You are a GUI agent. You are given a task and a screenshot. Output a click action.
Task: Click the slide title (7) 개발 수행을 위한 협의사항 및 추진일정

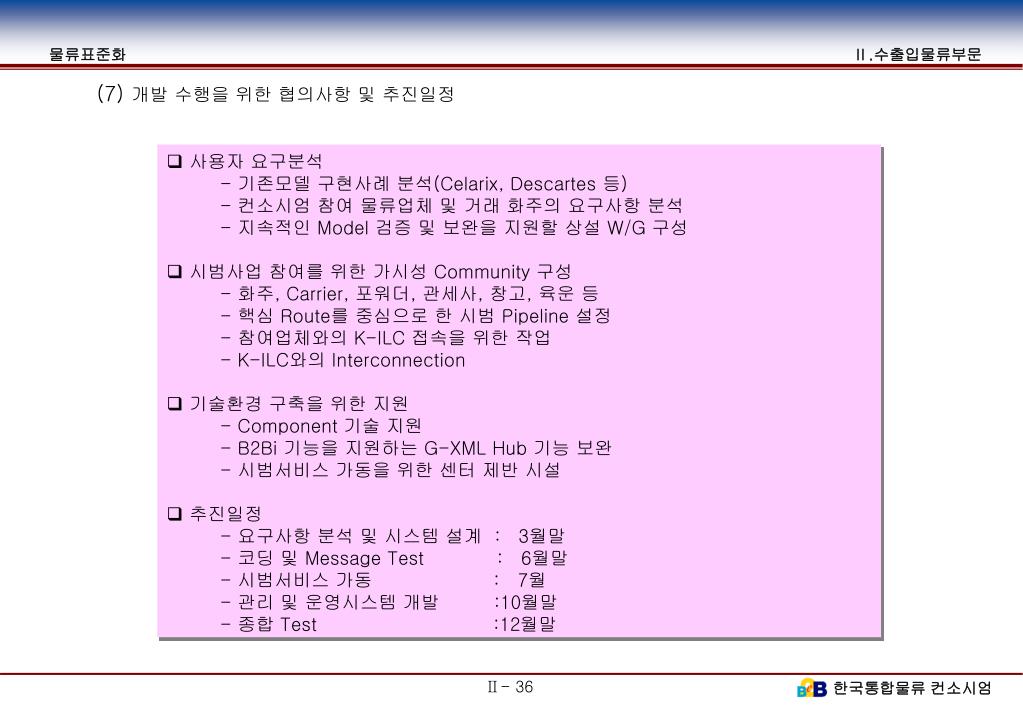[275, 93]
